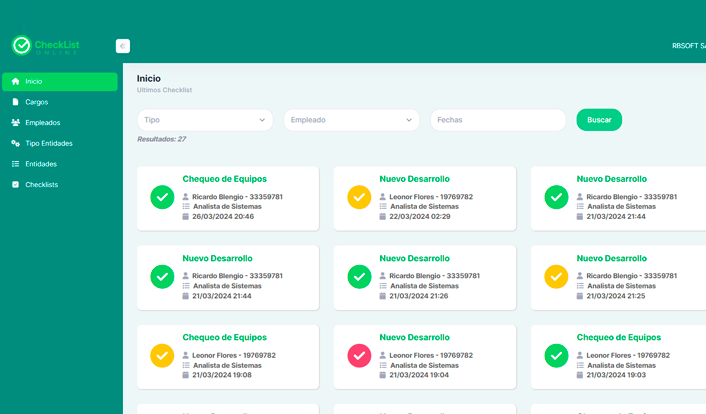Click calendar icon on 21/03/2024 19:08 card

pos(186,375)
